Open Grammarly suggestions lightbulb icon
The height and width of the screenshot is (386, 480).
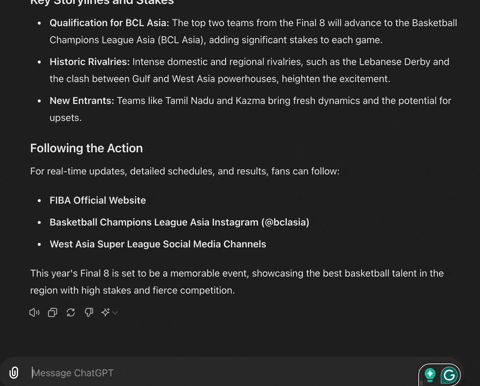[430, 375]
